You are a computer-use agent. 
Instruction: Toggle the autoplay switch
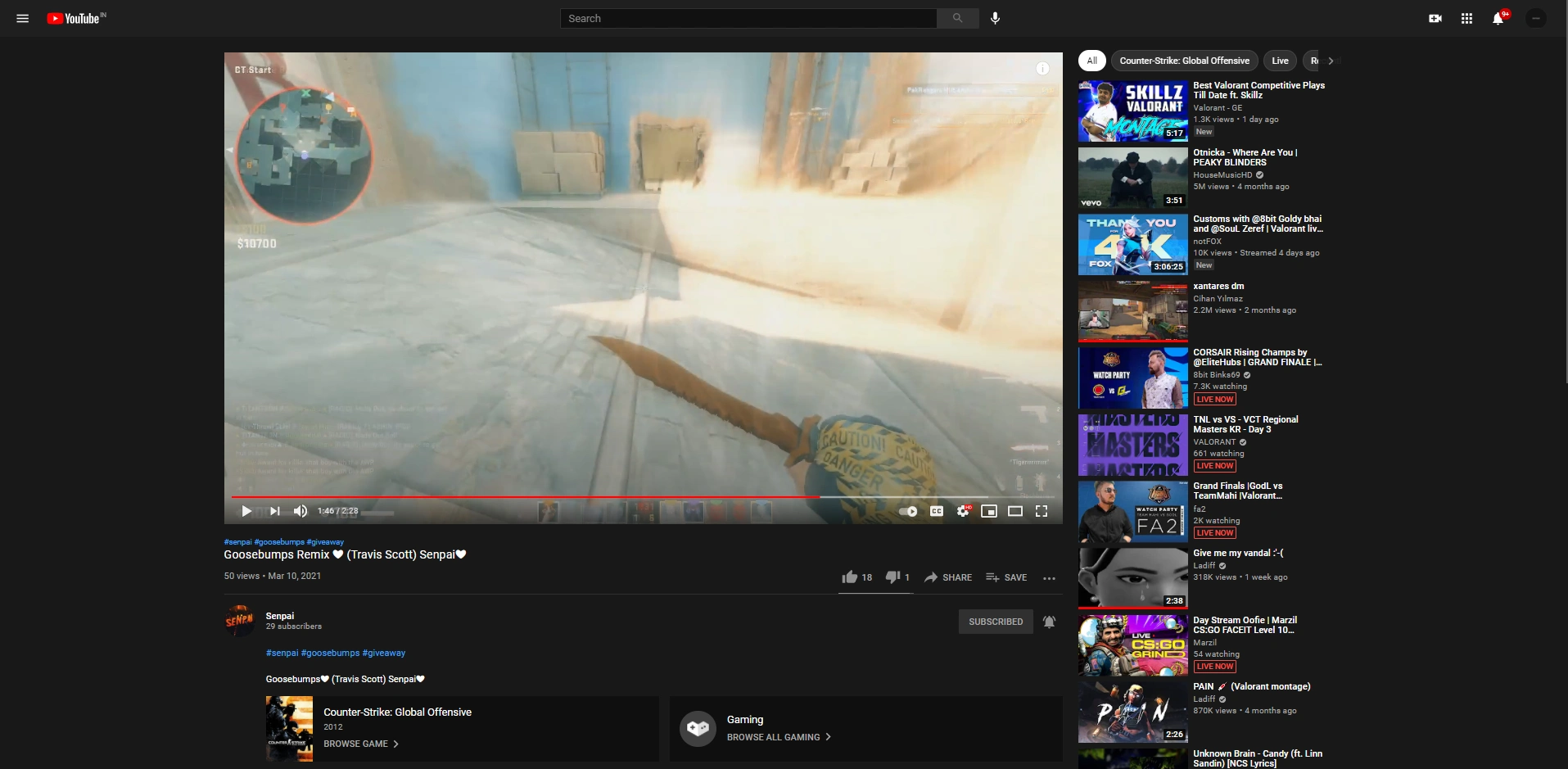click(908, 511)
